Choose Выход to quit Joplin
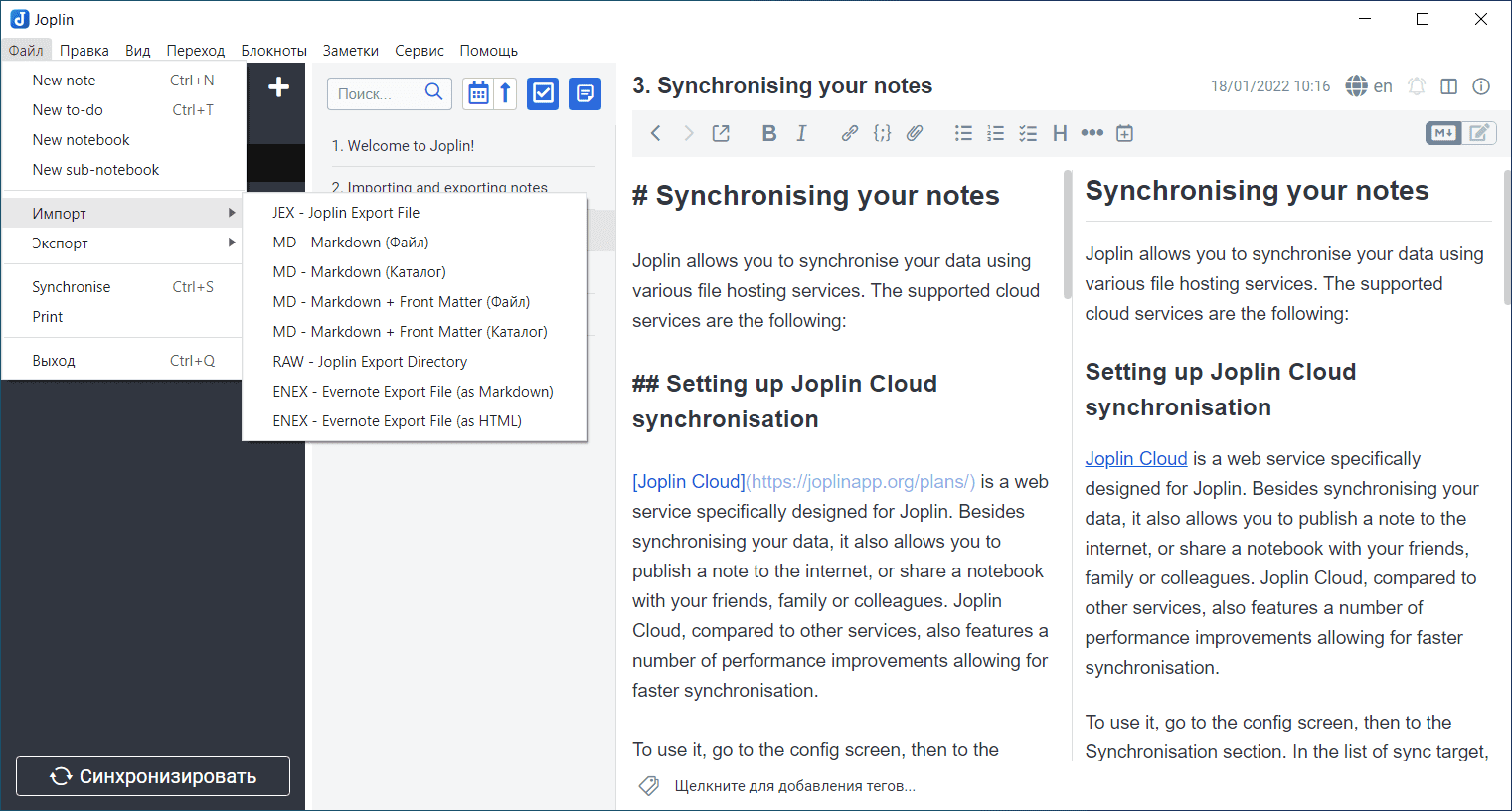1512x811 pixels. click(123, 361)
